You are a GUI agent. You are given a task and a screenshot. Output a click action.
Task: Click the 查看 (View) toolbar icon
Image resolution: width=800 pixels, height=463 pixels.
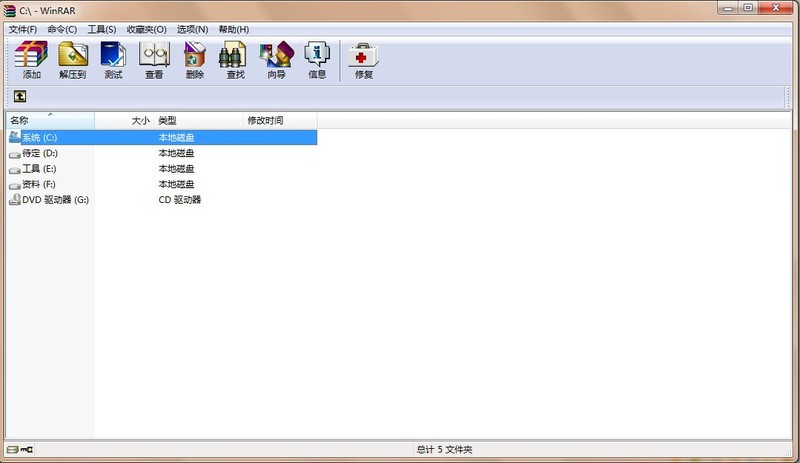click(154, 55)
